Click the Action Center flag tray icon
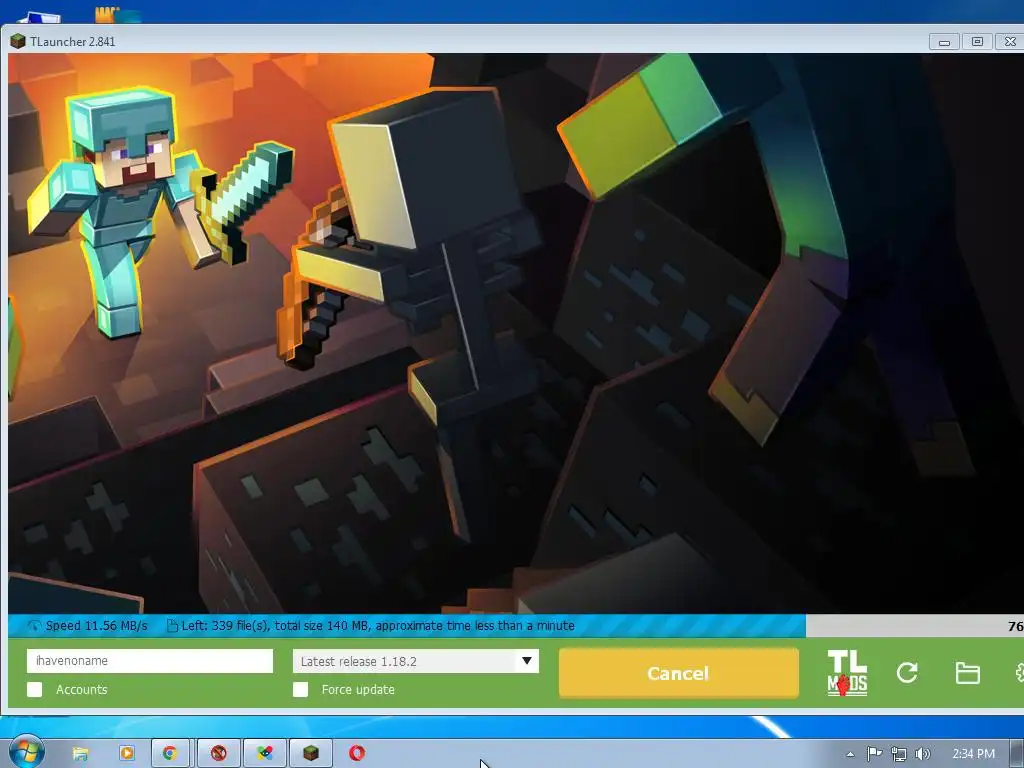The width and height of the screenshot is (1024, 768). (x=874, y=754)
